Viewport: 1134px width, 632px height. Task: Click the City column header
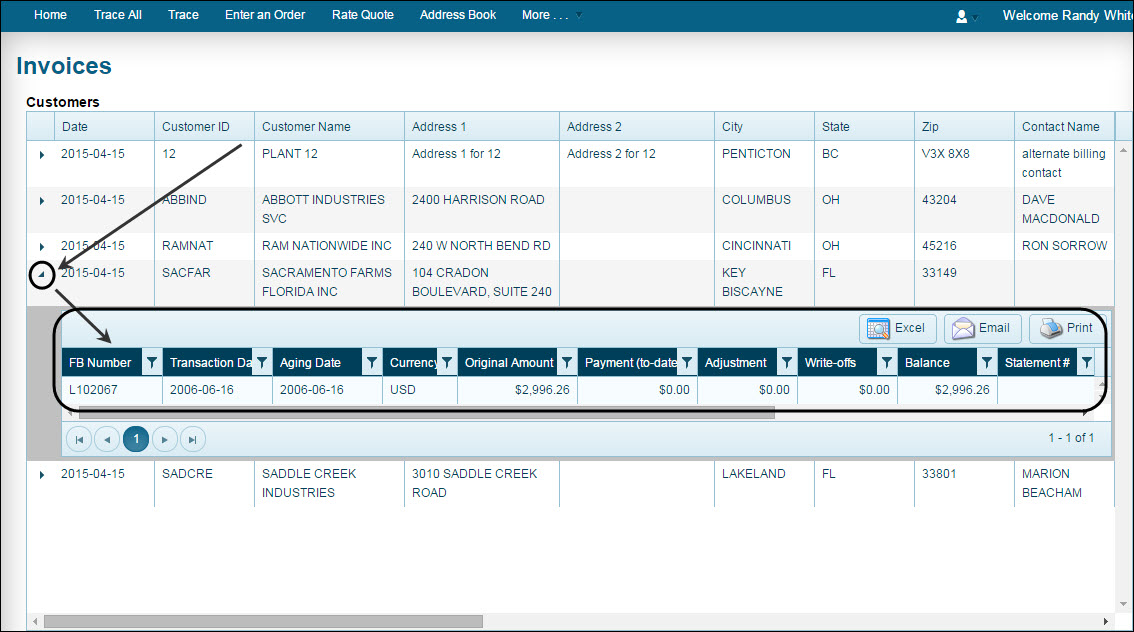(x=764, y=127)
